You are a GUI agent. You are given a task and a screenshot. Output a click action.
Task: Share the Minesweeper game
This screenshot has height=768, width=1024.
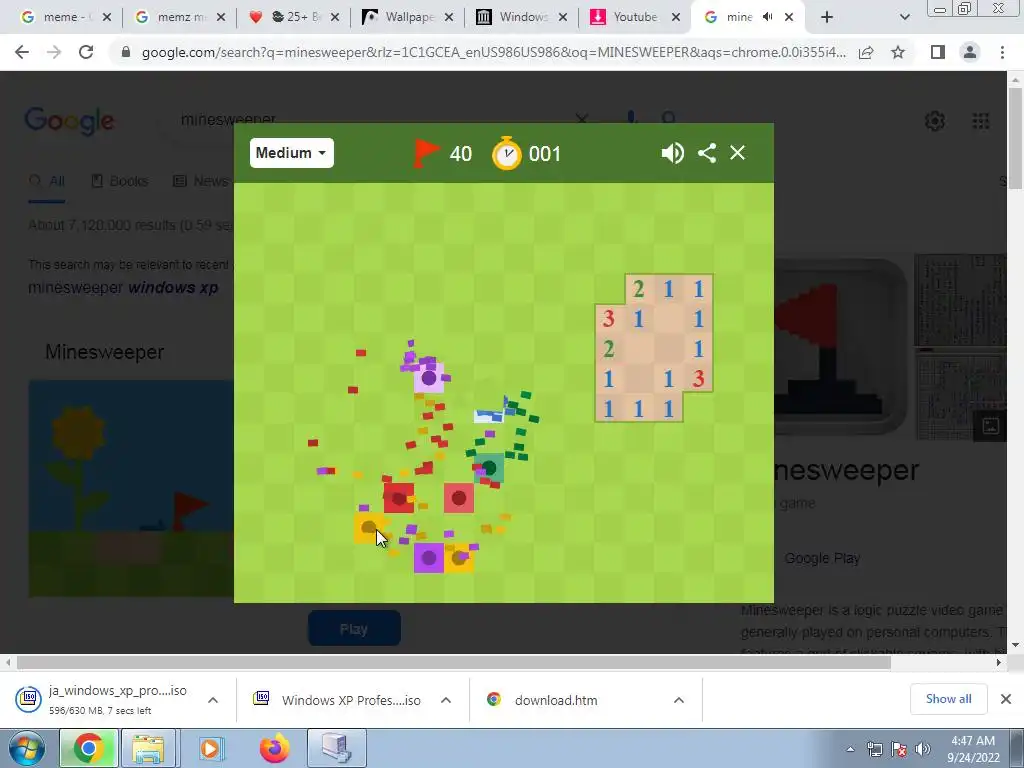click(707, 153)
